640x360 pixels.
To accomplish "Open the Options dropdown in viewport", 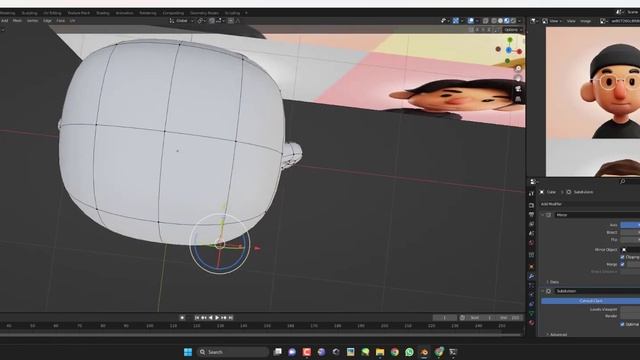I will coord(513,30).
